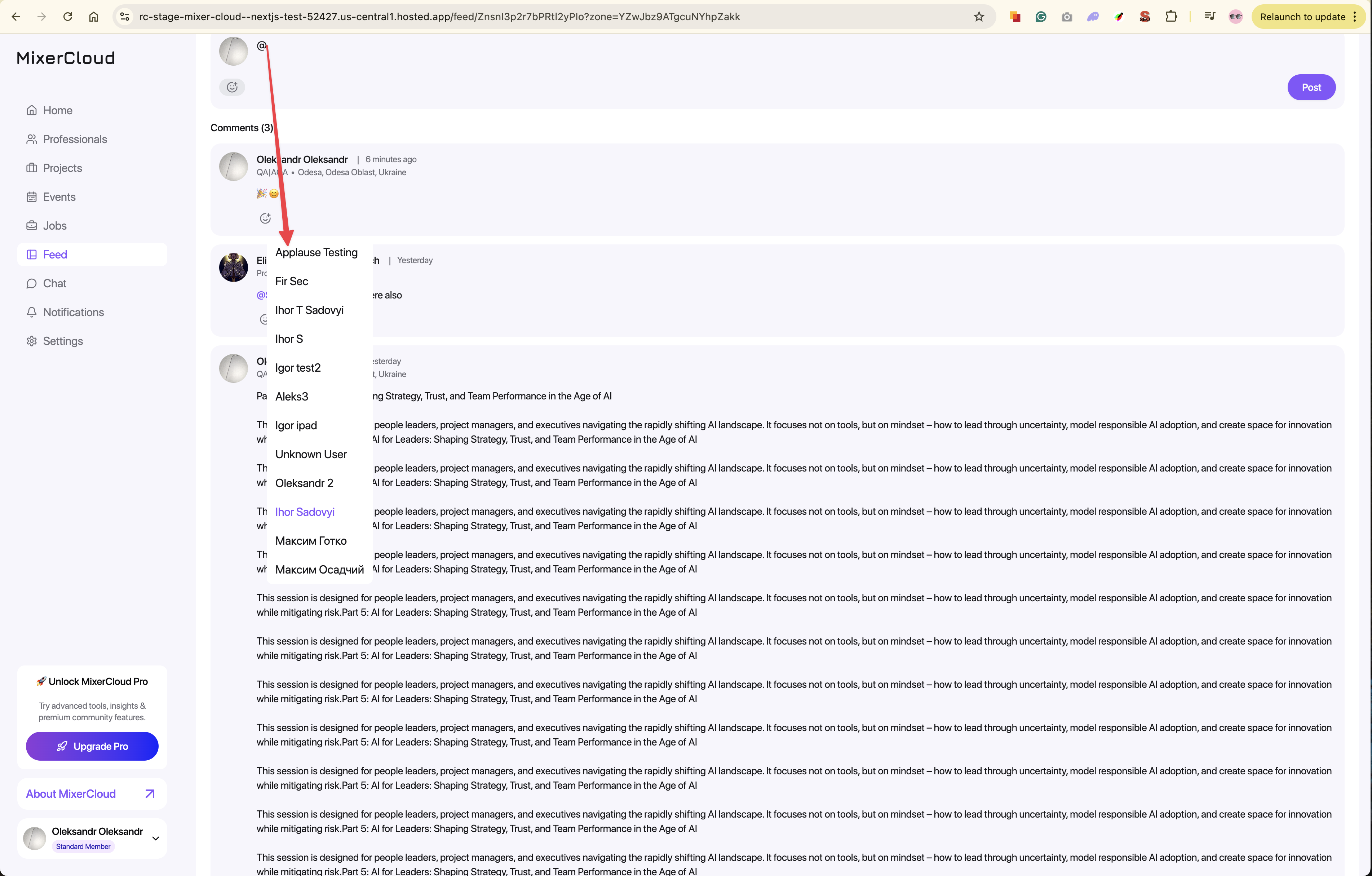Expand the Oleksandr Oleksandr account menu

click(155, 838)
